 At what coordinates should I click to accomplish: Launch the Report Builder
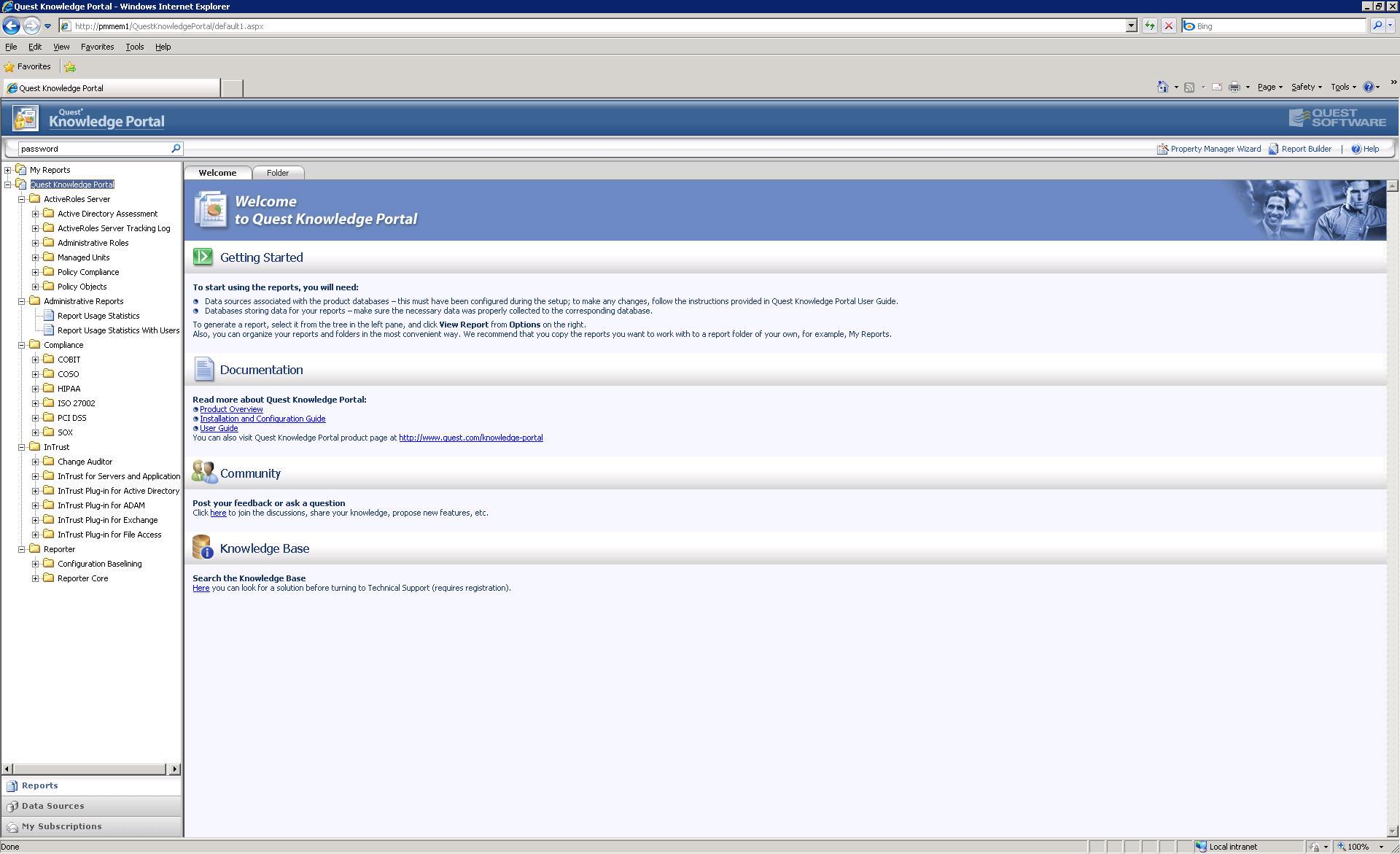coord(1300,149)
